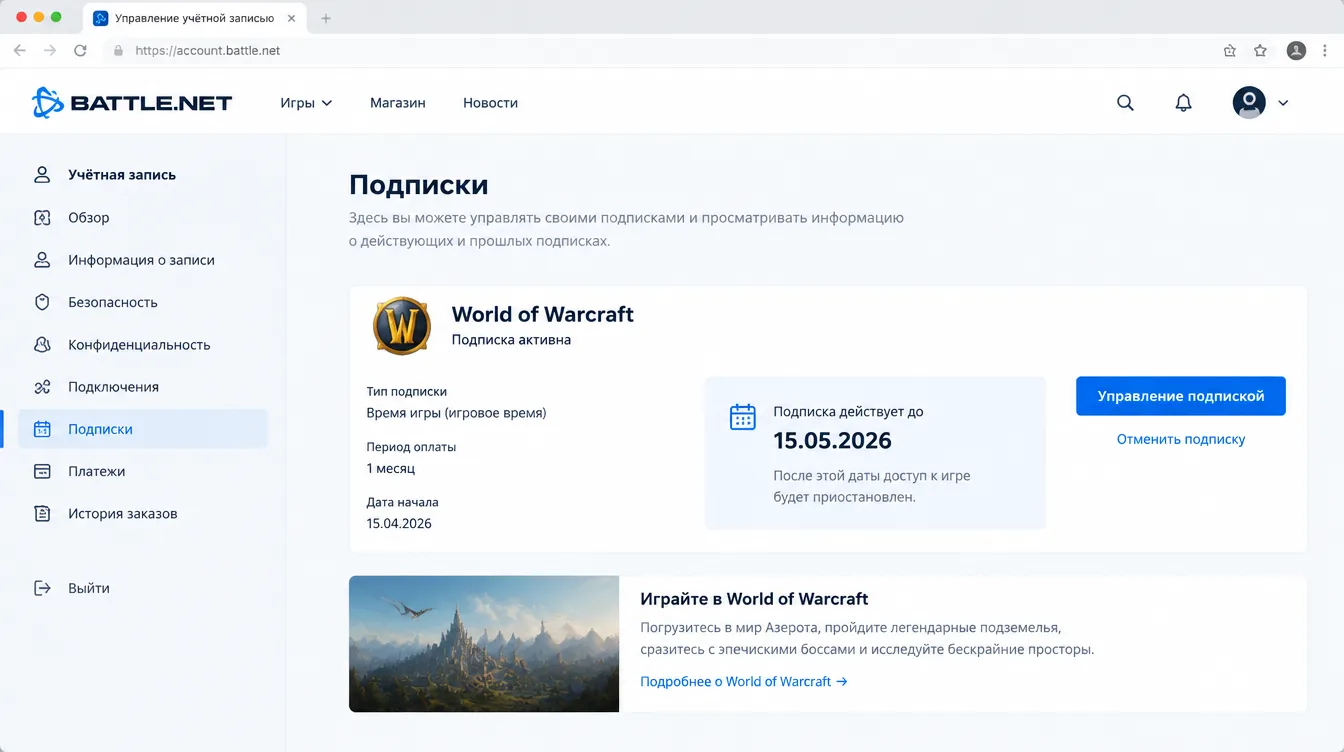
Task: Click the История заказов icon
Action: point(42,514)
